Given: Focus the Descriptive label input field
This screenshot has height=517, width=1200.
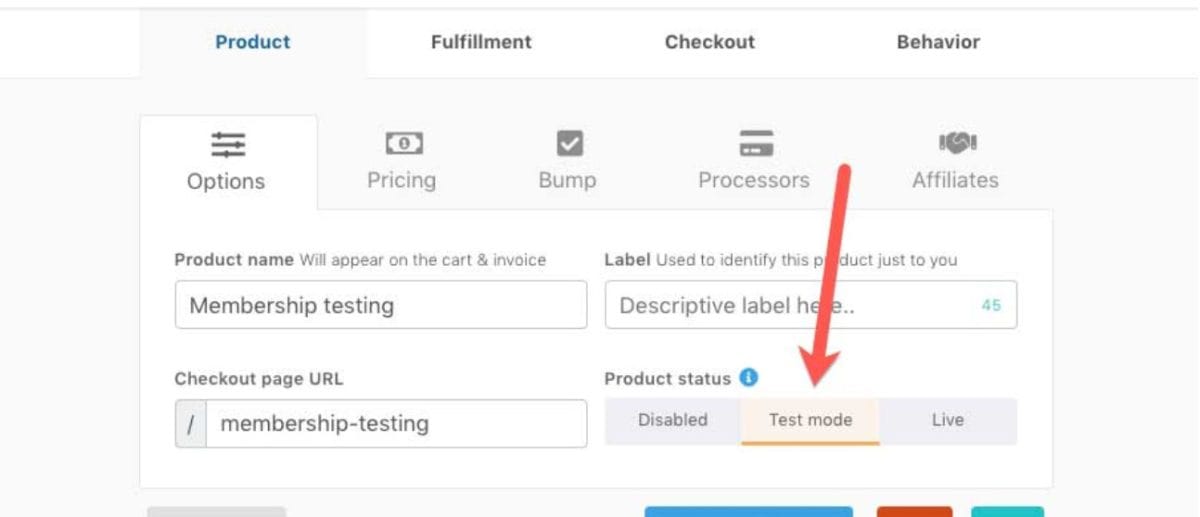Looking at the screenshot, I should pyautogui.click(x=795, y=305).
